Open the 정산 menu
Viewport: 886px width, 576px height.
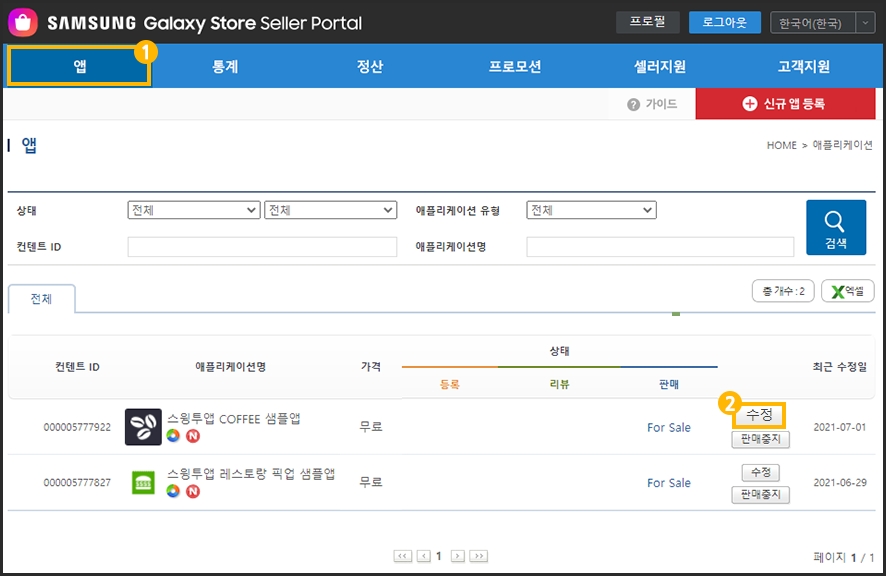(370, 67)
